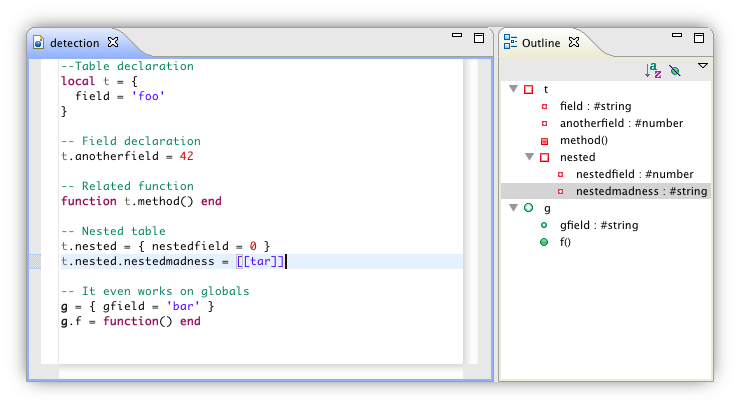Maximize the detection editor pane
This screenshot has width=739, height=407.
pos(479,38)
